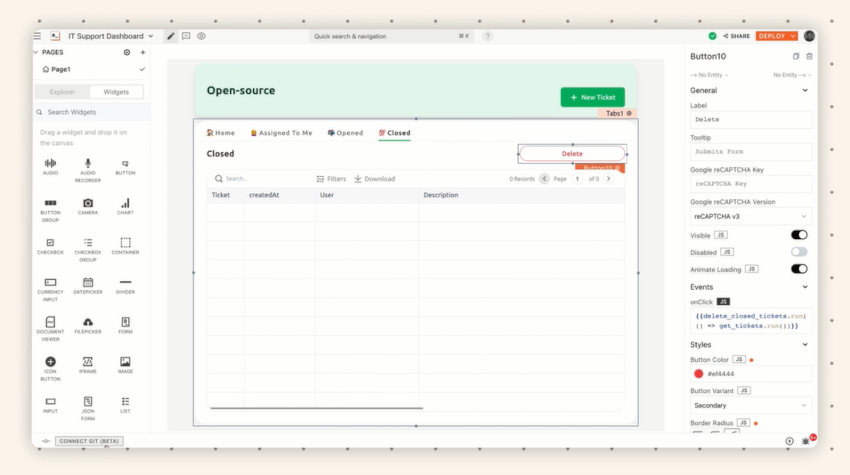Enable the Disabled switch
The height and width of the screenshot is (475, 850).
(799, 252)
